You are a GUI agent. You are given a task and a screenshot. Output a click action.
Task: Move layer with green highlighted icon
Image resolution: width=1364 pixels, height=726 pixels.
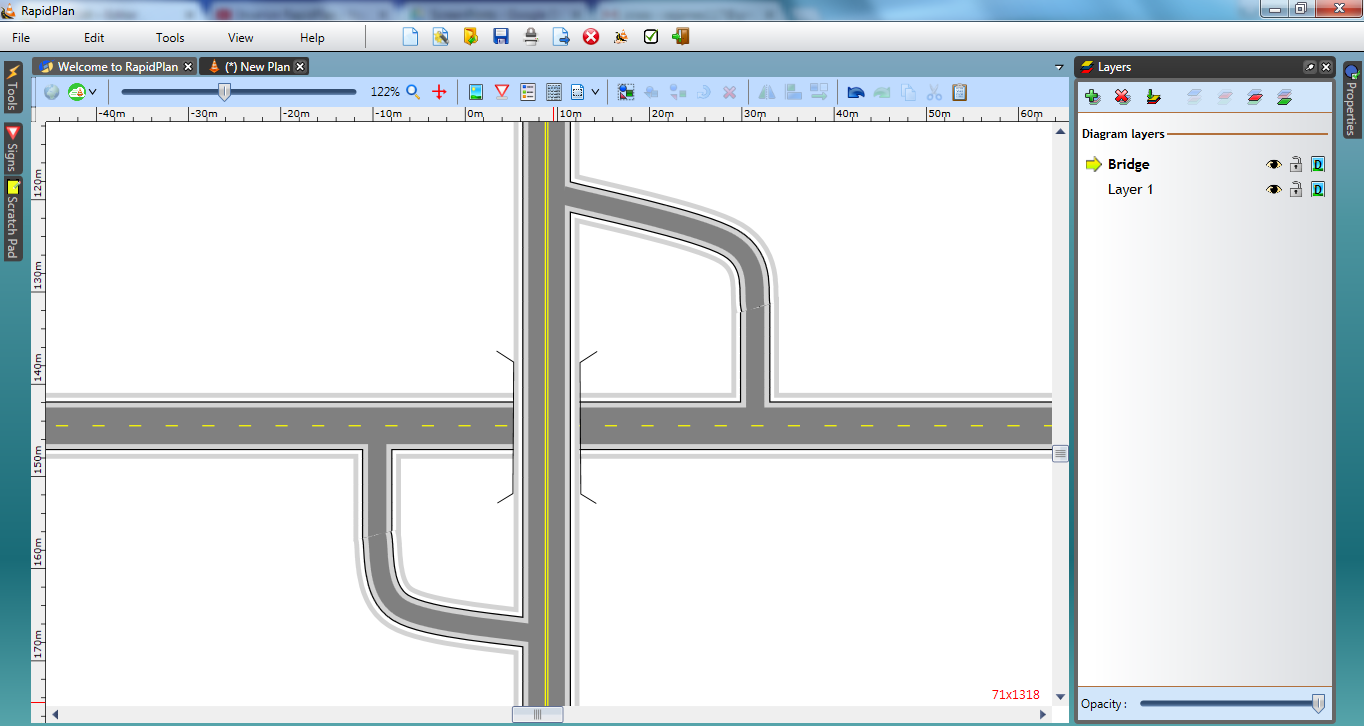click(x=1285, y=97)
